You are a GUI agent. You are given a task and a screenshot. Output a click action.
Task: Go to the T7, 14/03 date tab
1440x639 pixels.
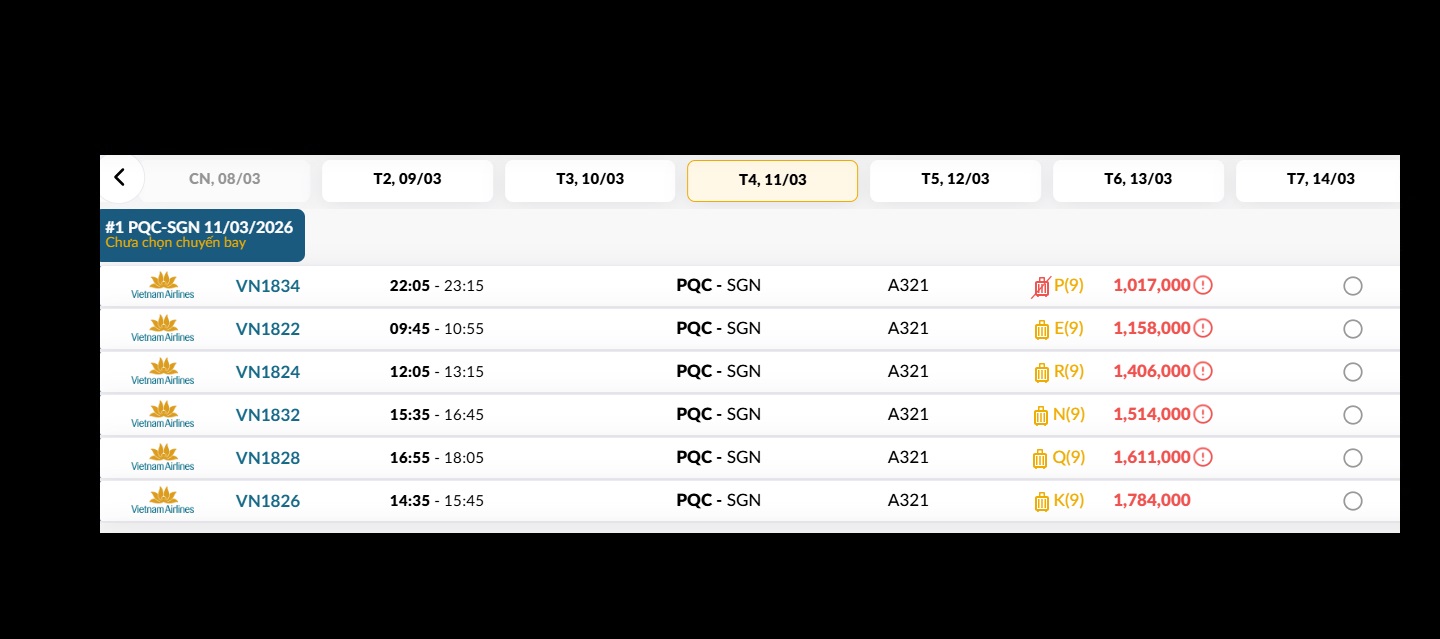[1320, 180]
